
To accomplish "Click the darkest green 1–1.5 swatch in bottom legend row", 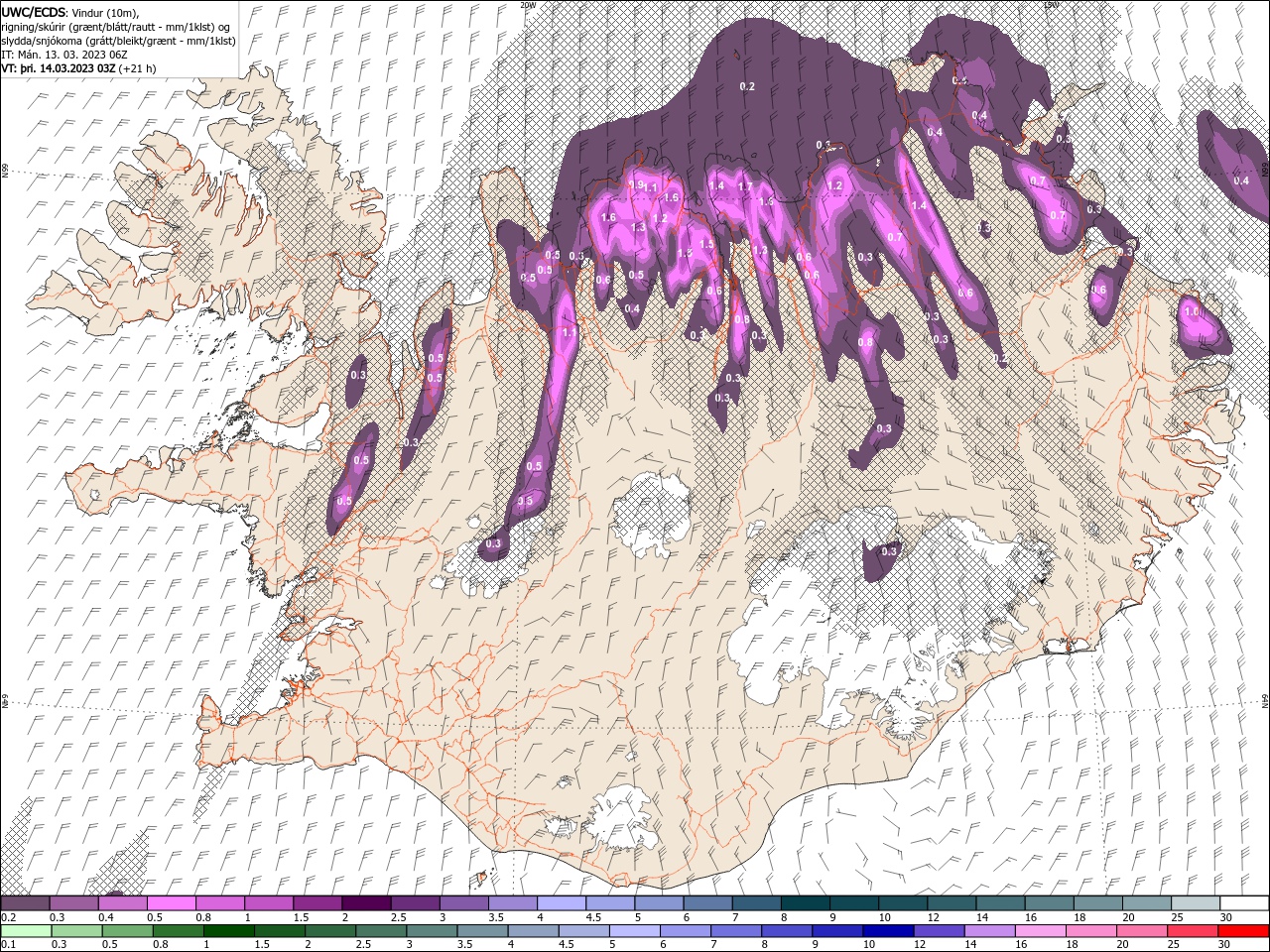I will (x=229, y=930).
